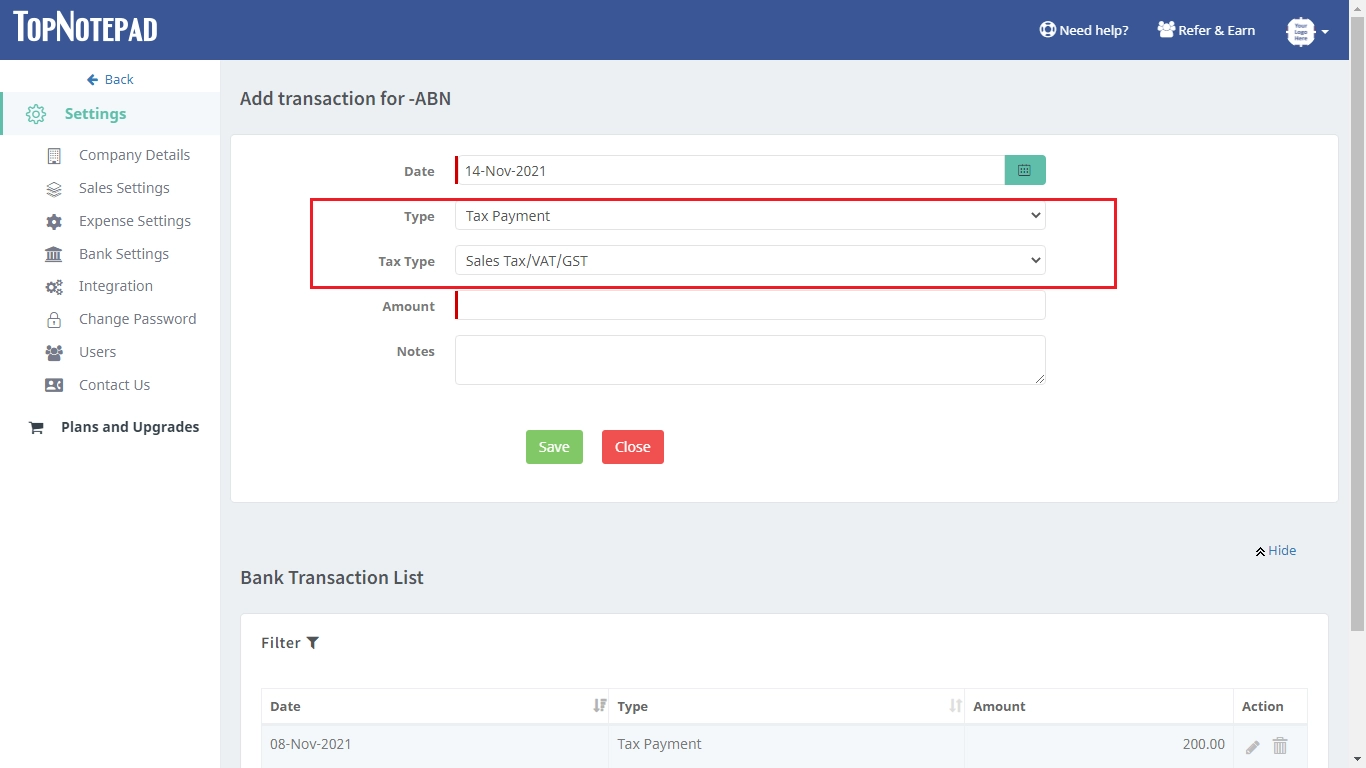
Task: Open the Need help lifebuoy icon
Action: (x=1047, y=30)
